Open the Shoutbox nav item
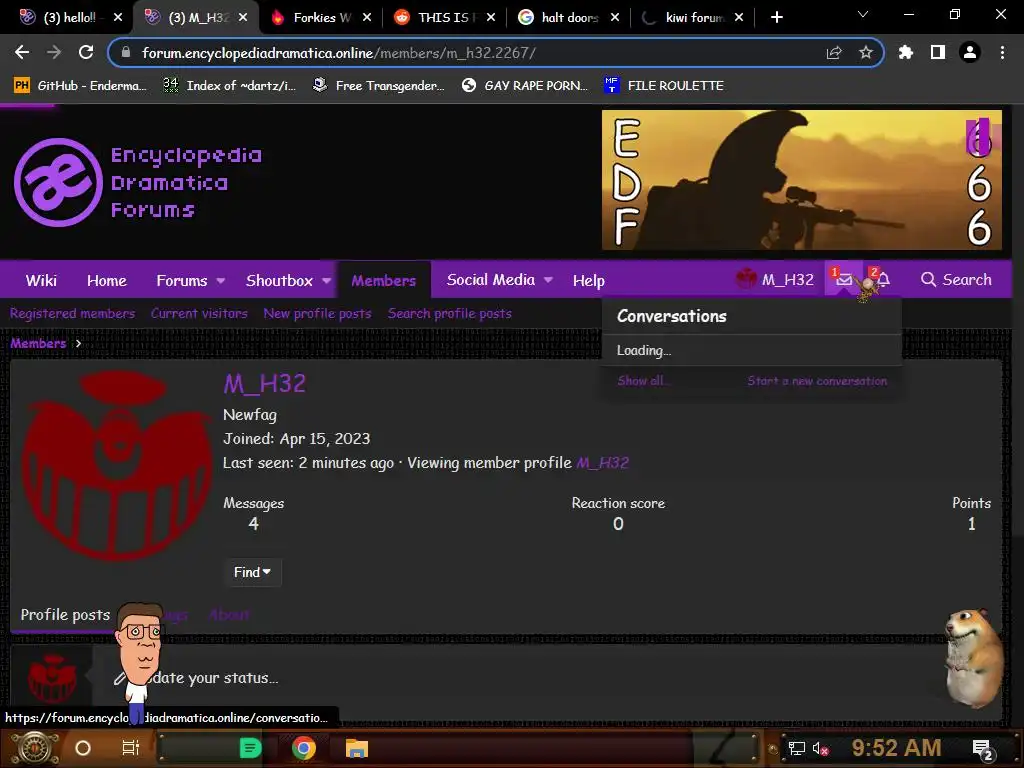The width and height of the screenshot is (1024, 768). pyautogui.click(x=280, y=280)
